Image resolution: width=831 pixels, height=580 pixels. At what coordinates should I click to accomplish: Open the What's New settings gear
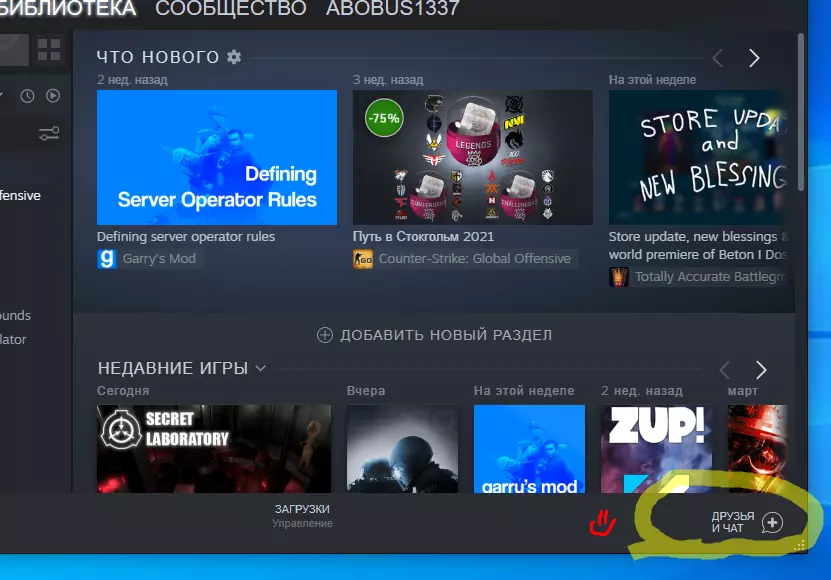(x=234, y=57)
